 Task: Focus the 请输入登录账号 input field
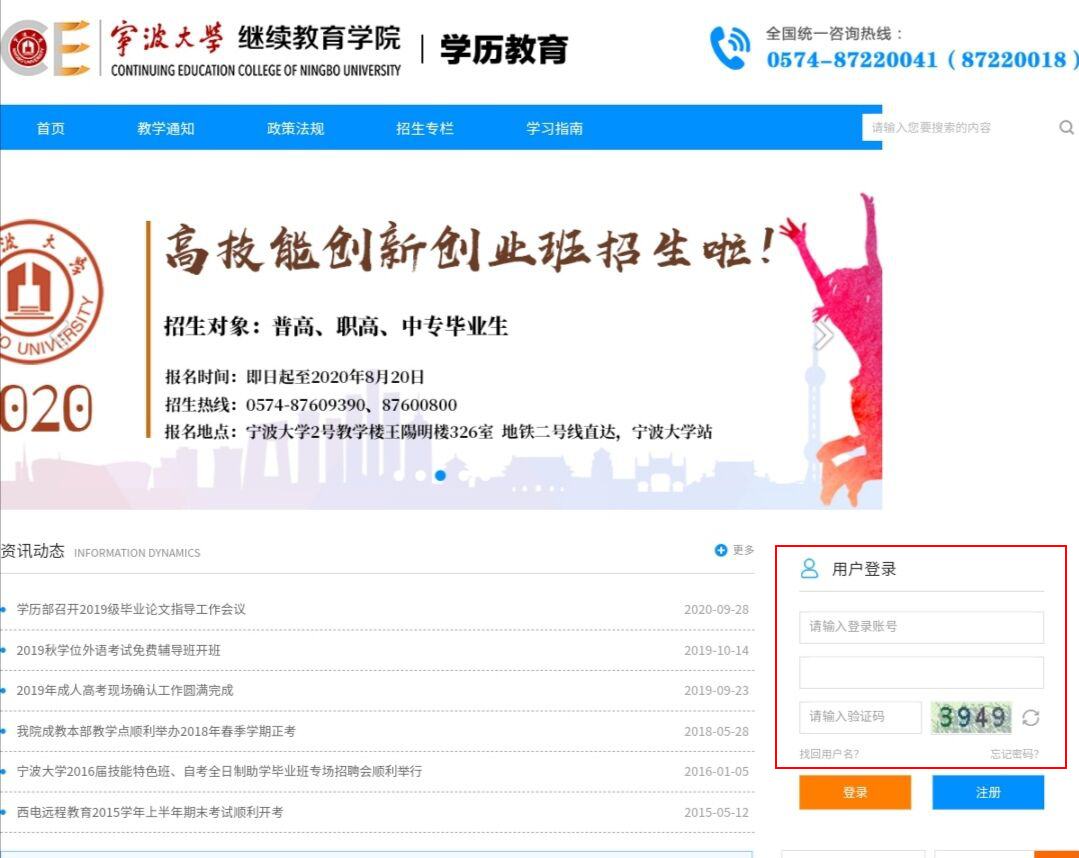pyautogui.click(x=921, y=627)
